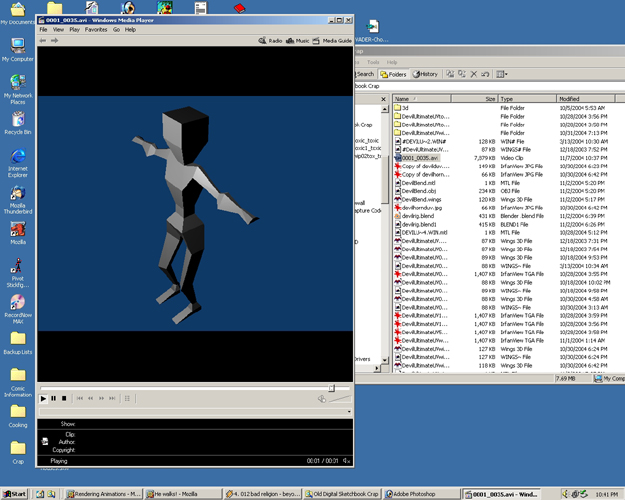
Task: Open the Play menu in Media Player
Action: pyautogui.click(x=75, y=30)
